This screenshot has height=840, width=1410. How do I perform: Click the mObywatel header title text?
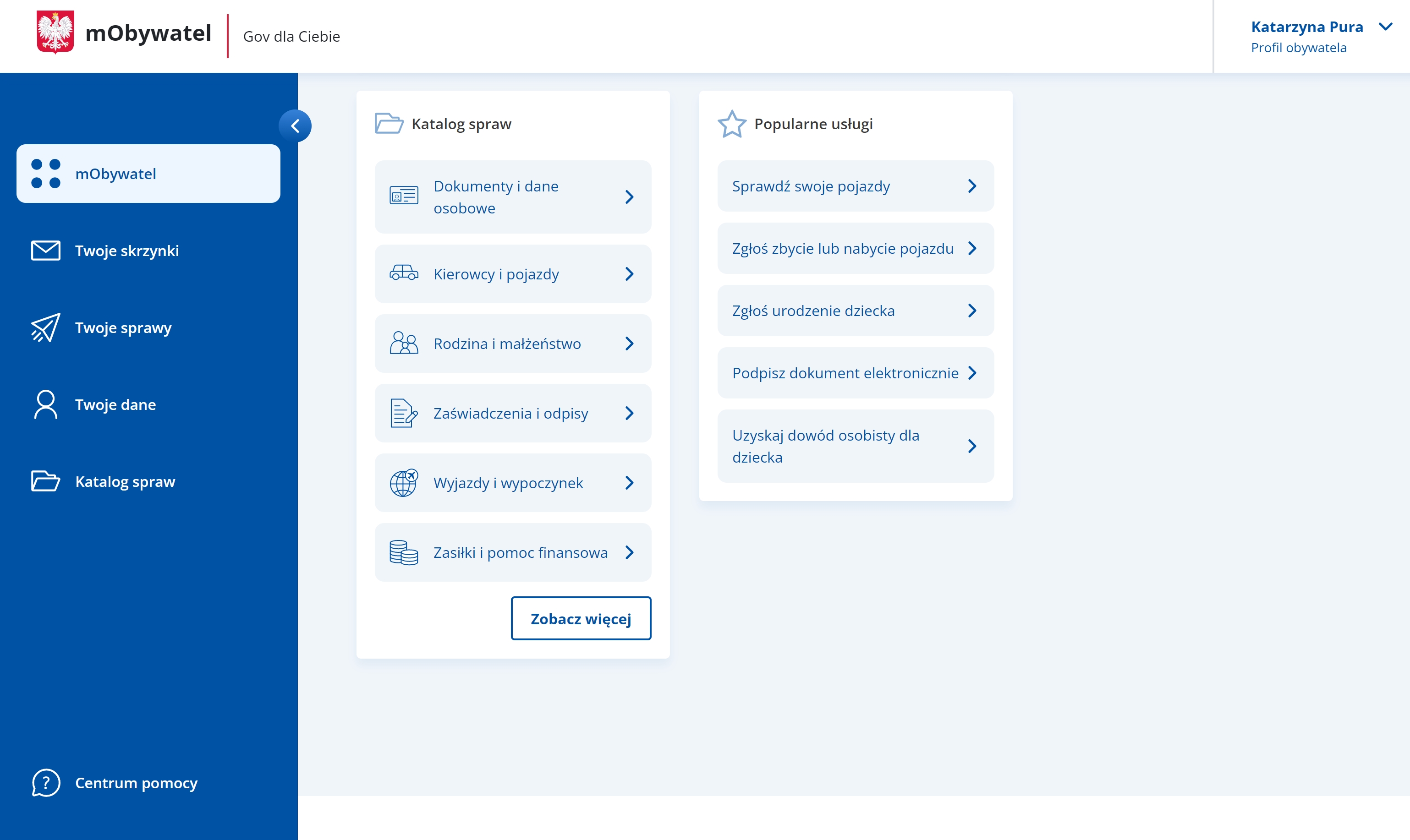tap(148, 33)
